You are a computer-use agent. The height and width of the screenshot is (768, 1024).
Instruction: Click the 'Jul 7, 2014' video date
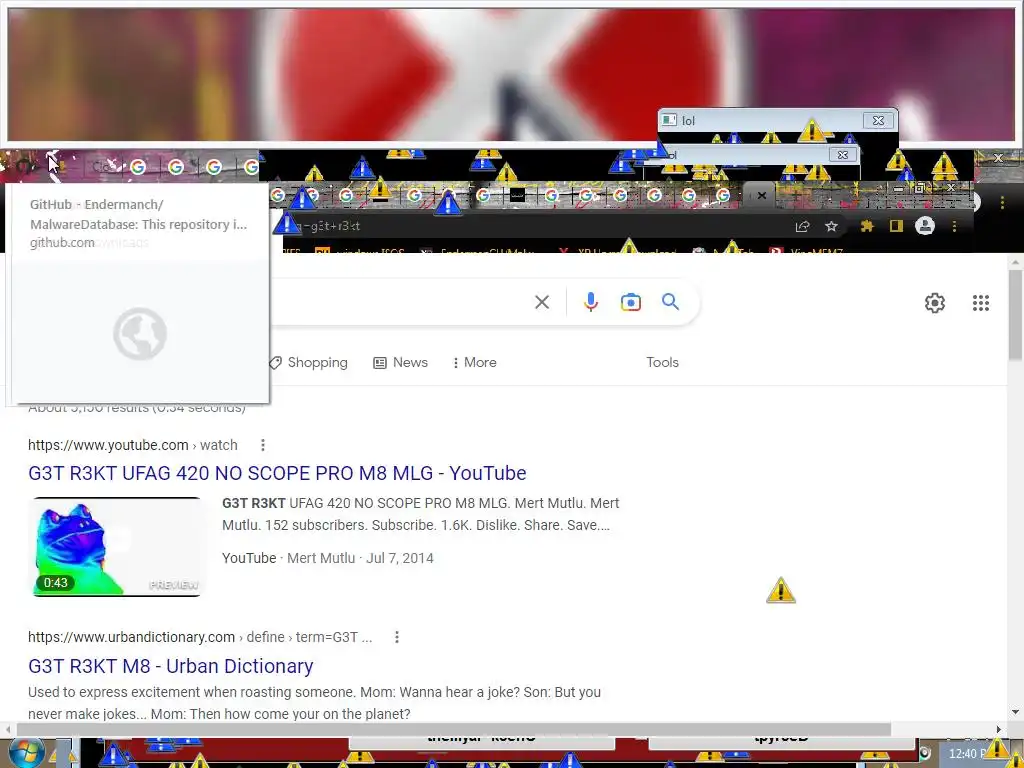click(x=400, y=558)
